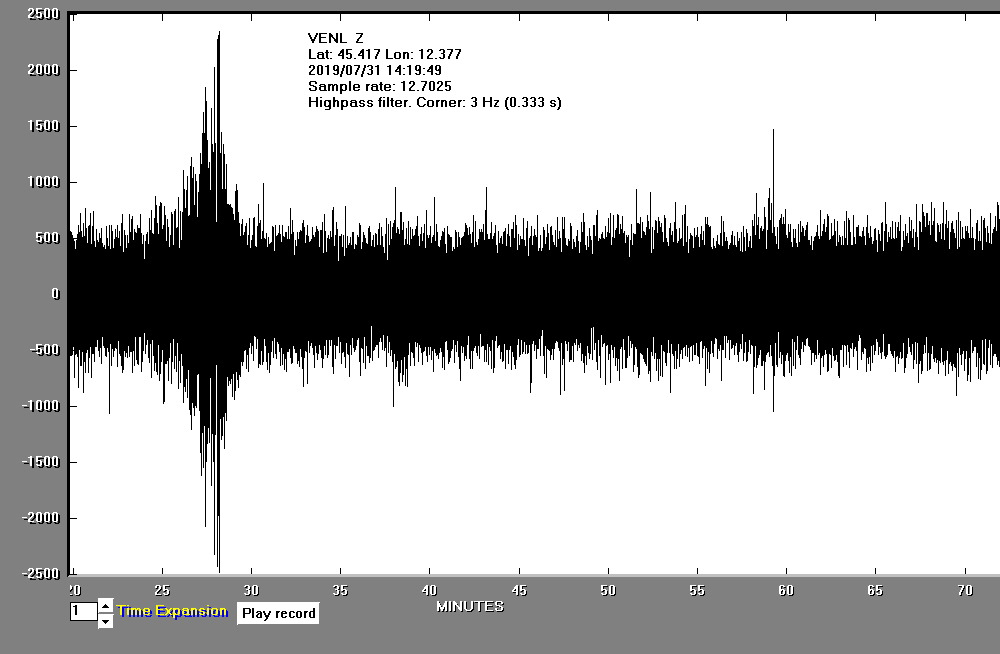The height and width of the screenshot is (654, 1000).
Task: Increase Time Expansion with the up arrow
Action: click(105, 606)
